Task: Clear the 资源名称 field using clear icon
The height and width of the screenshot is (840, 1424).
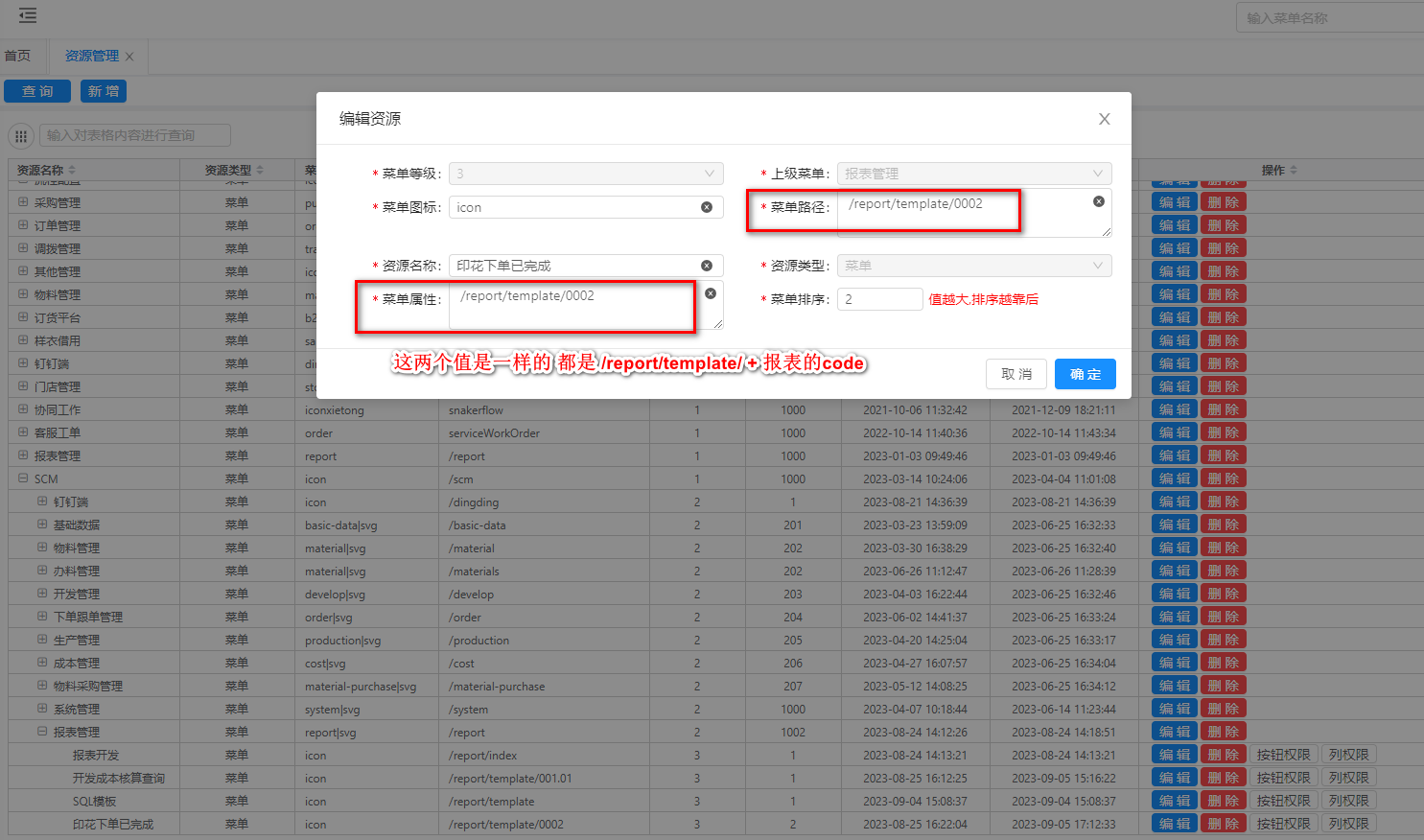Action: 707,266
